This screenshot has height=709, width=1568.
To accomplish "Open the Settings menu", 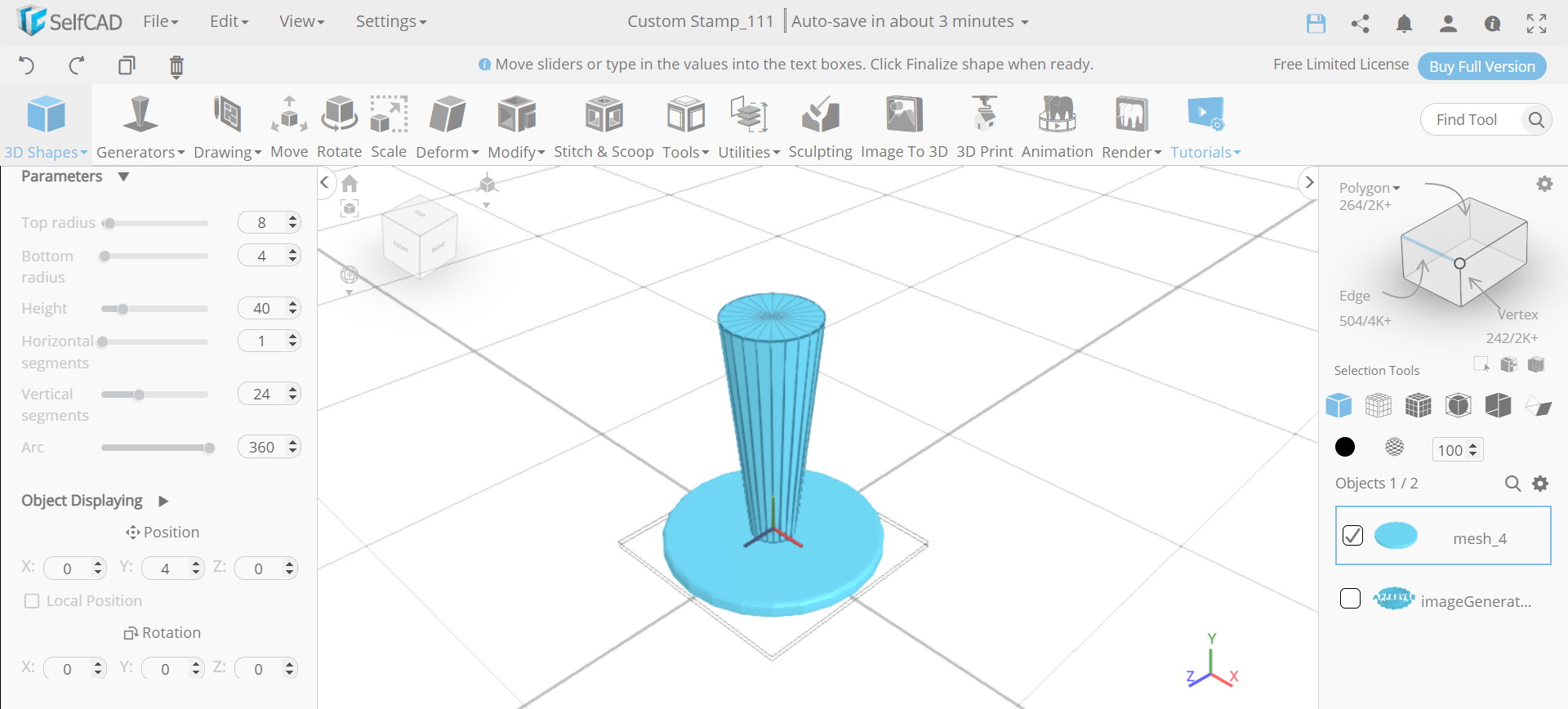I will (x=391, y=21).
